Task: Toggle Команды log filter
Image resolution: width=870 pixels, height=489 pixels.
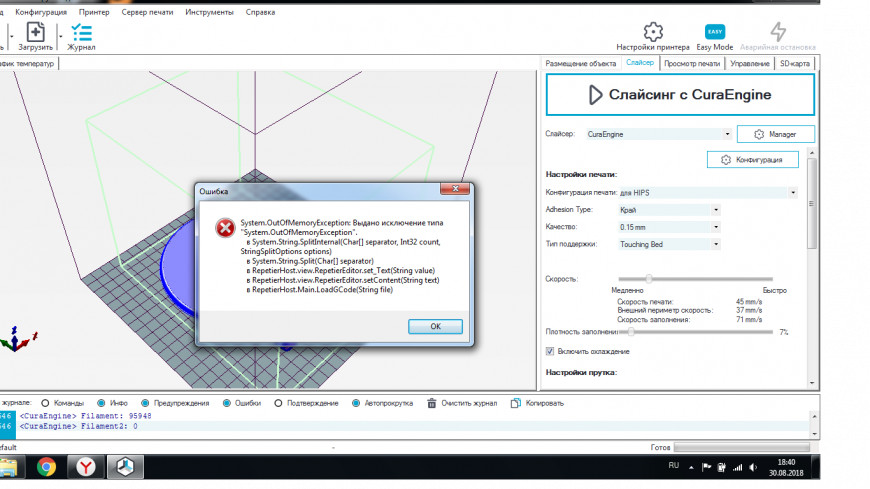Action: click(45, 403)
